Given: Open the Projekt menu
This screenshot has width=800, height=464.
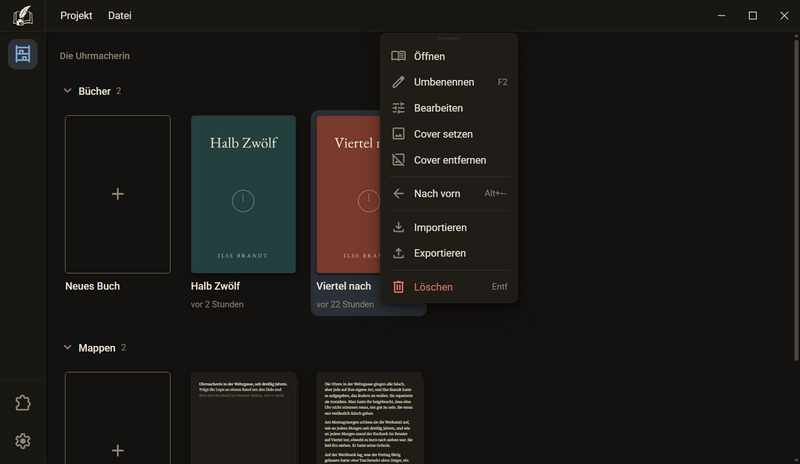Looking at the screenshot, I should (x=76, y=16).
